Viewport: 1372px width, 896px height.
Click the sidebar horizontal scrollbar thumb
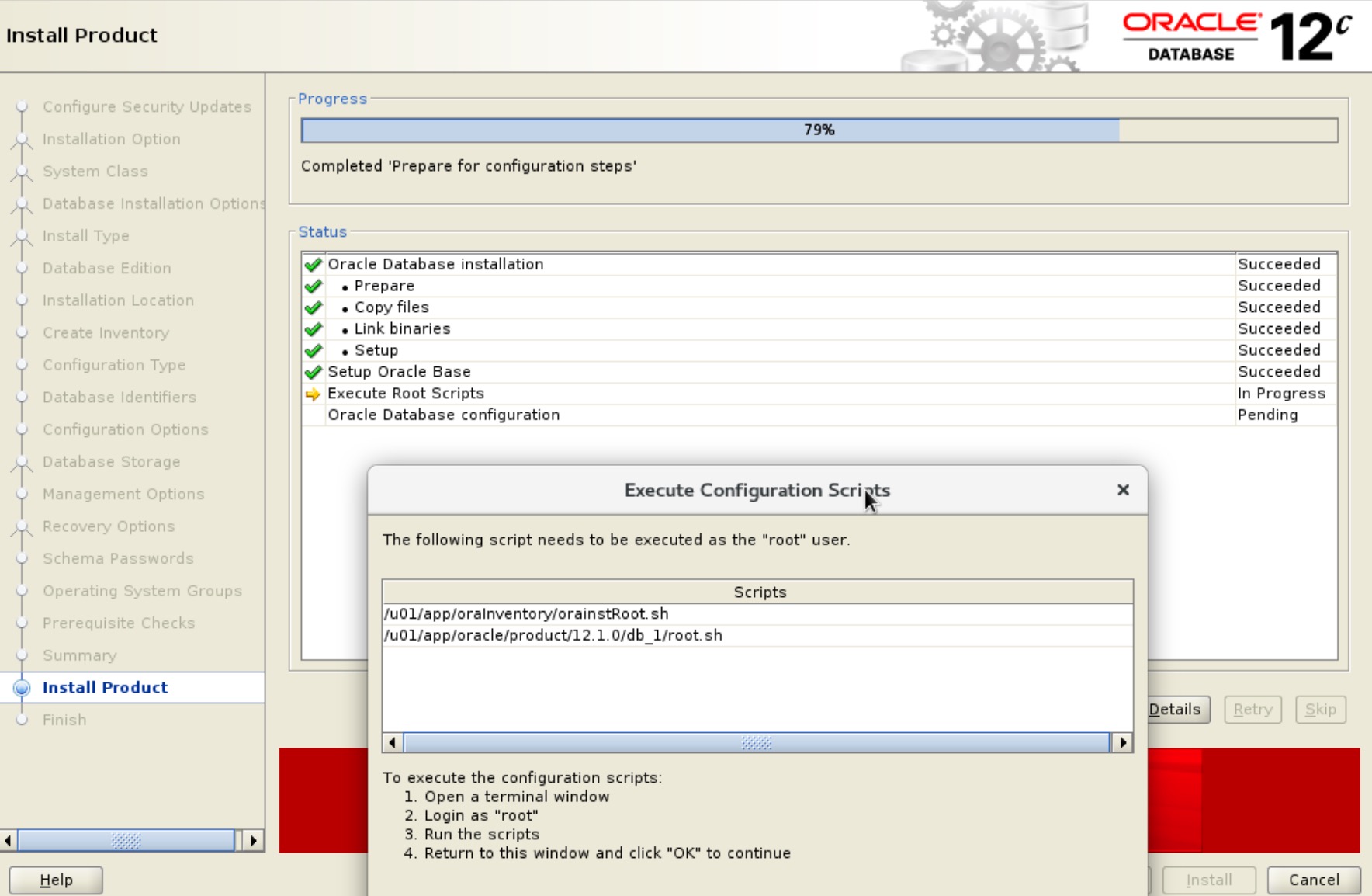[x=126, y=840]
